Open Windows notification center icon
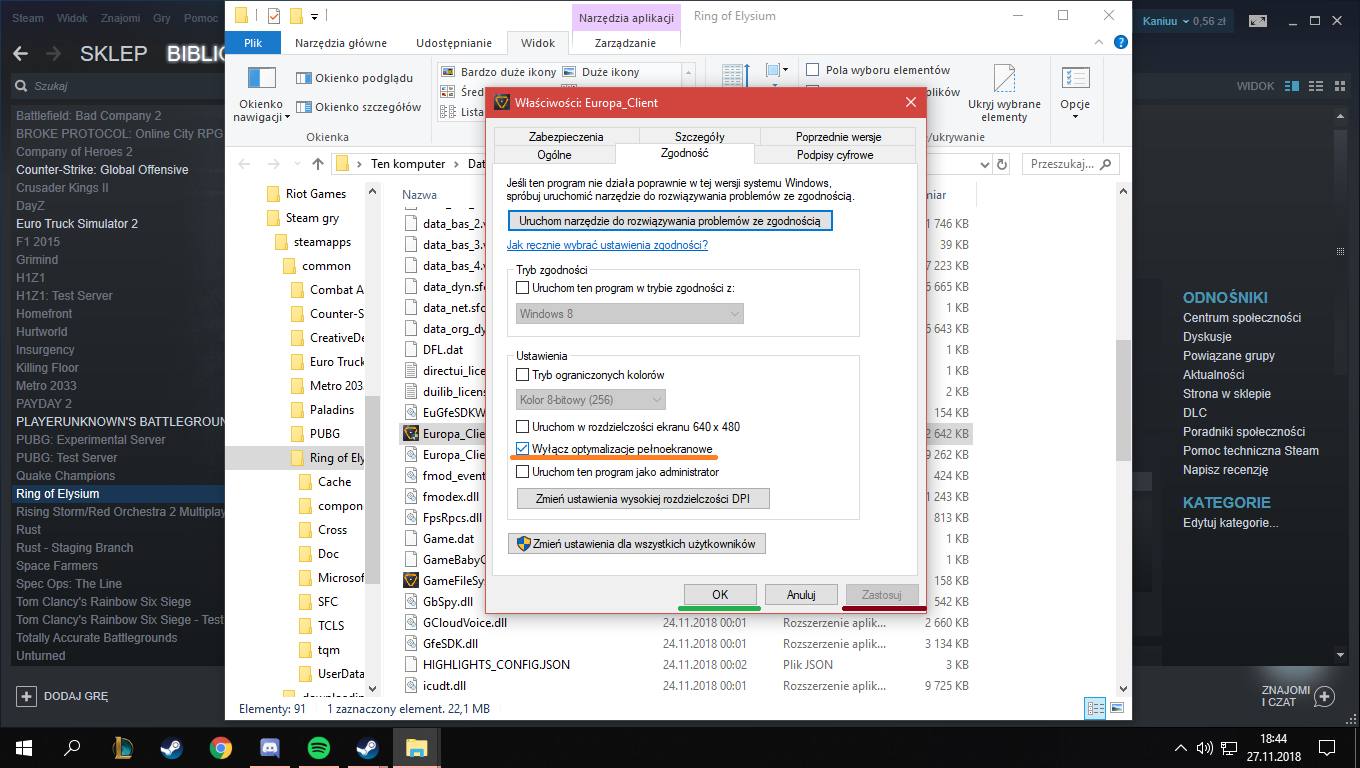 click(x=1326, y=748)
